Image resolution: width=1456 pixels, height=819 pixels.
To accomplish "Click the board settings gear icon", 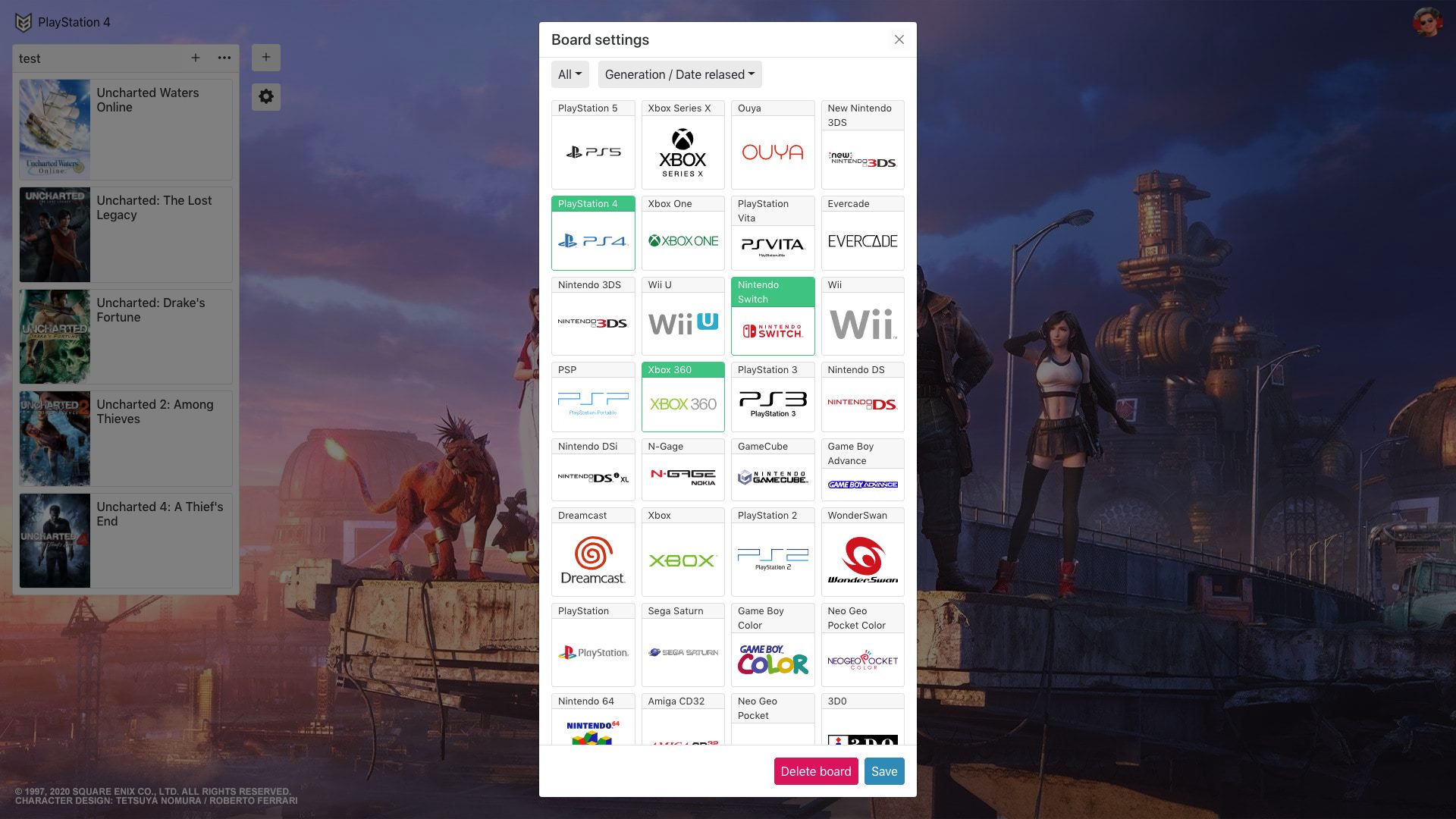I will [x=266, y=96].
